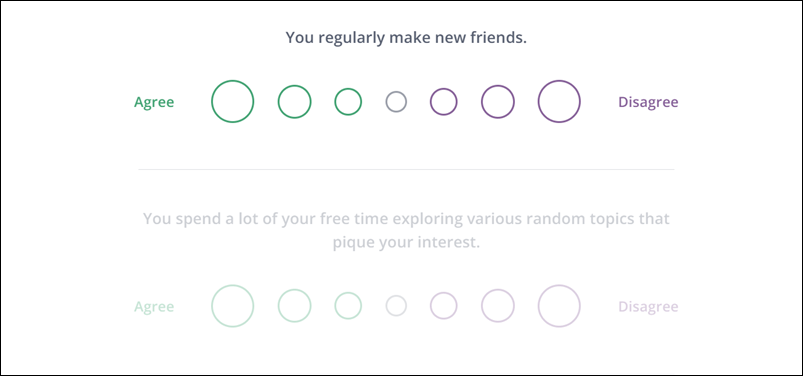Viewport: 803px width, 376px height.
Task: Choose medium green circle for exploring random topics
Action: click(294, 306)
